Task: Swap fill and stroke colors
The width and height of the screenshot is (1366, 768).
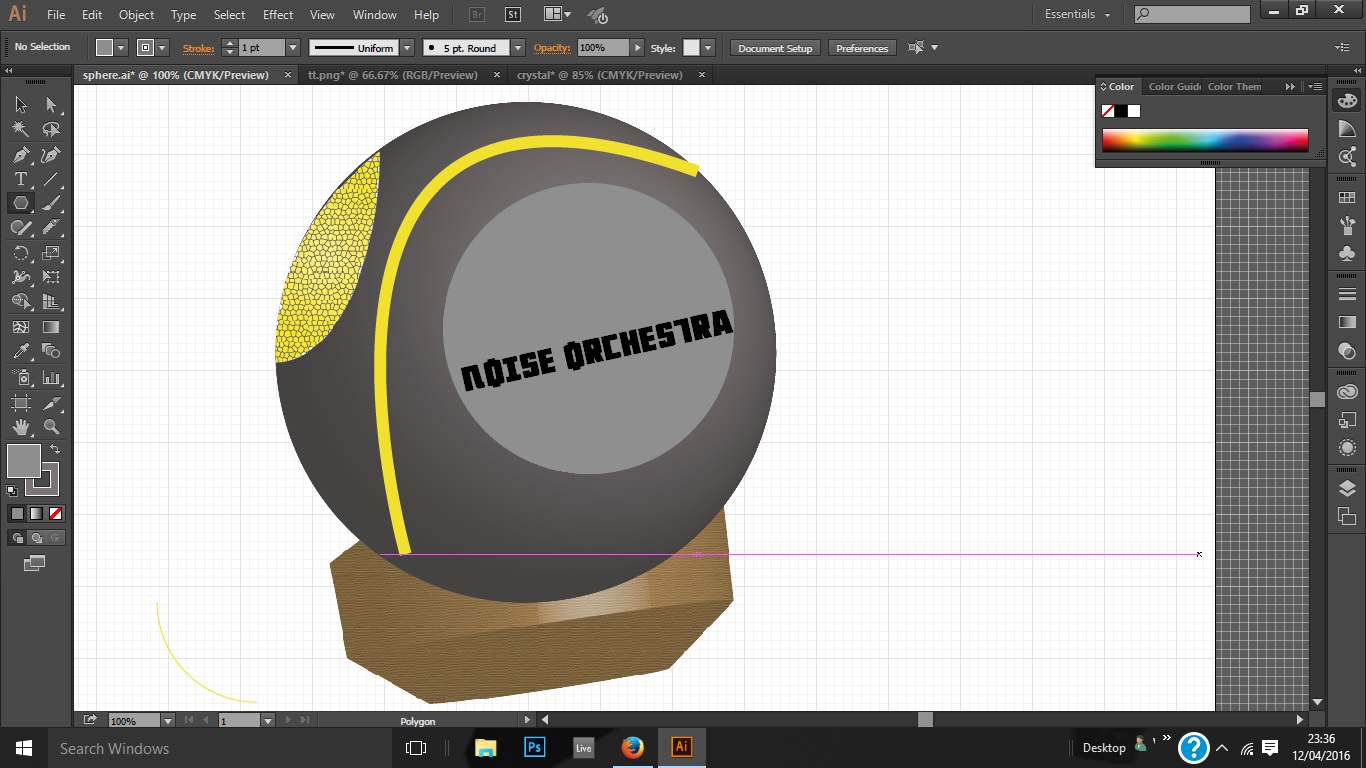Action: pos(56,450)
